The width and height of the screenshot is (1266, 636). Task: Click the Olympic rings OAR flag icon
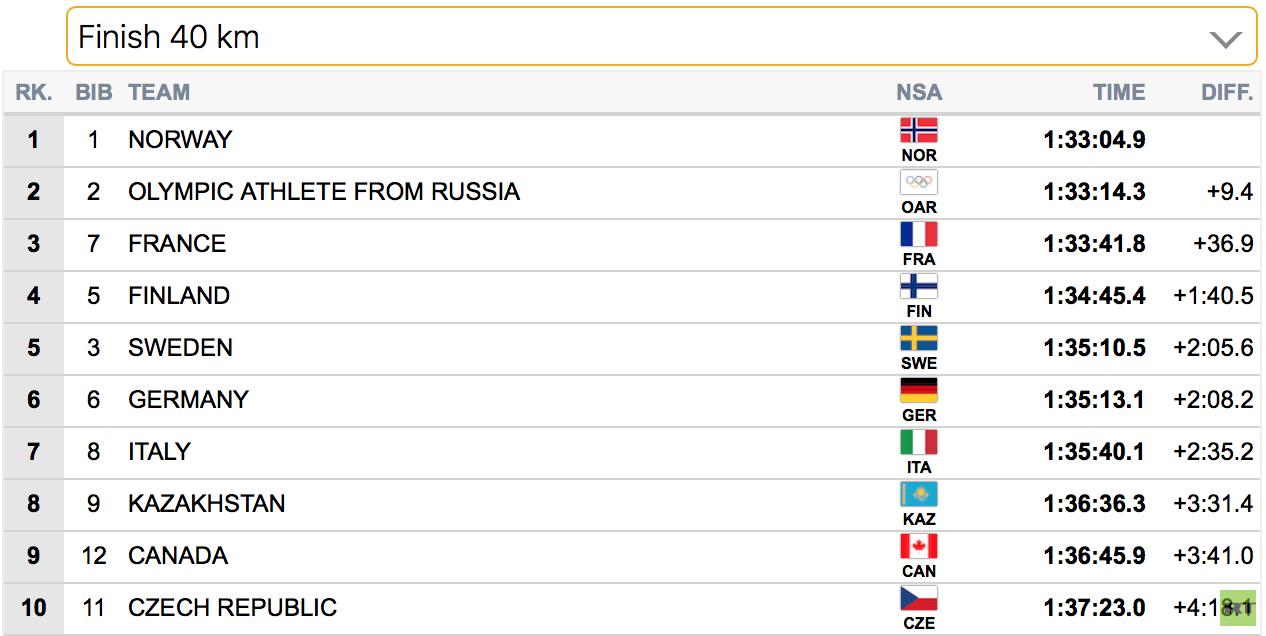(x=918, y=182)
